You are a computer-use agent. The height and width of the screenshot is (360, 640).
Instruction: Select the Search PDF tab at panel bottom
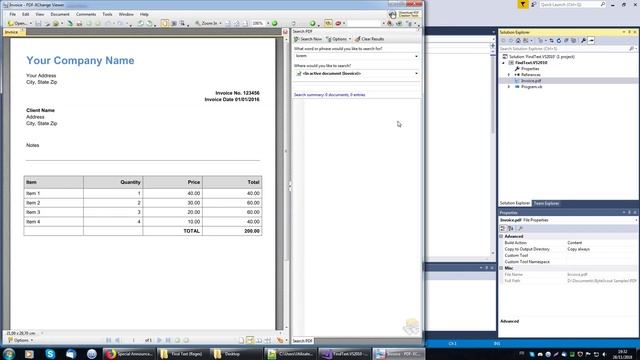point(302,340)
